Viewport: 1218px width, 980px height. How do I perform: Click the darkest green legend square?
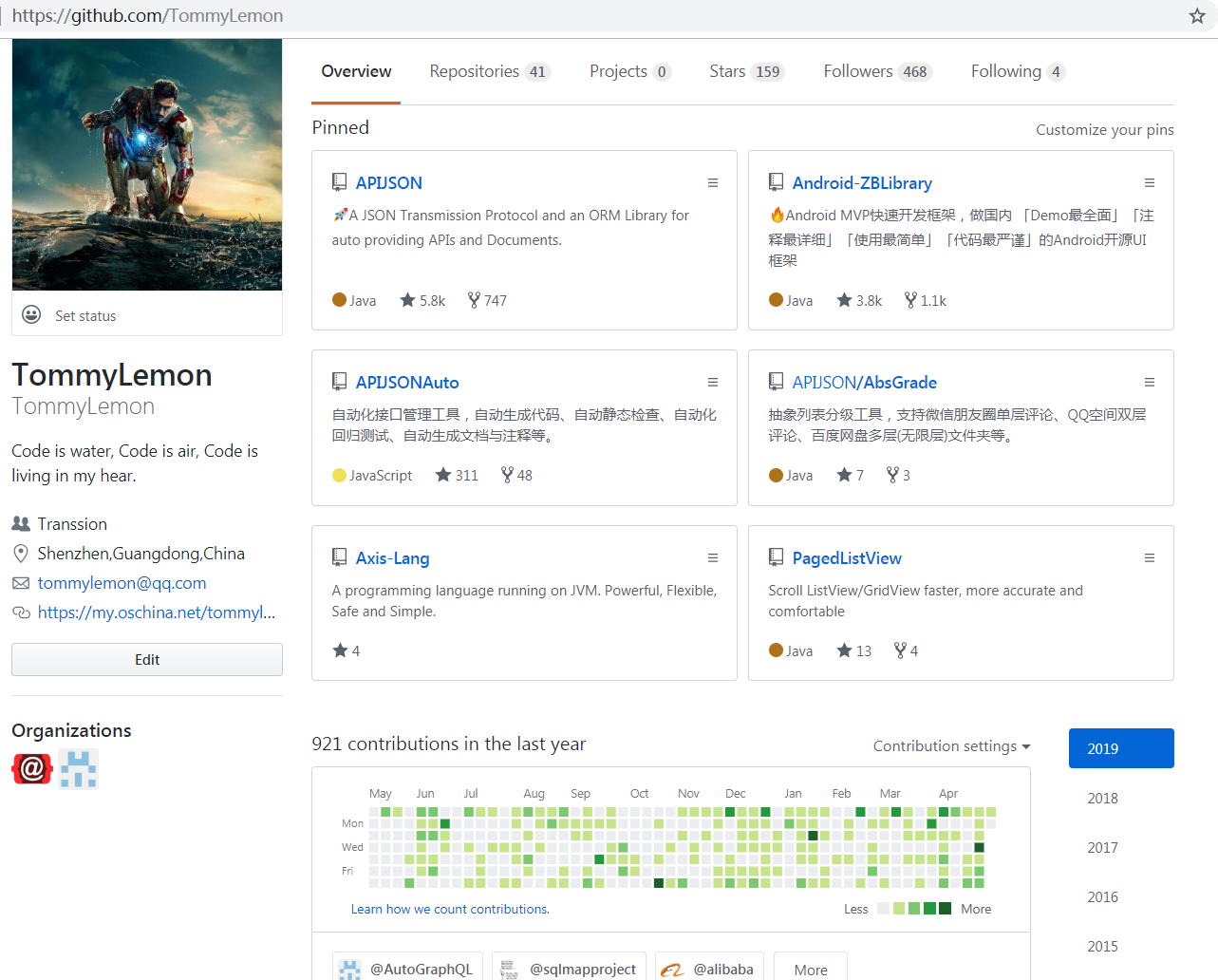pos(945,909)
